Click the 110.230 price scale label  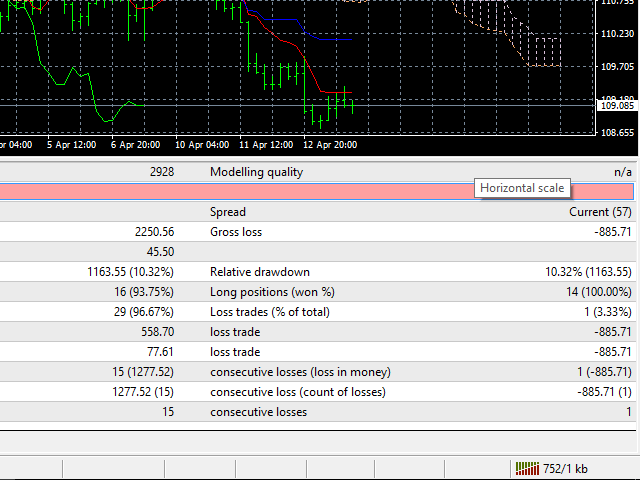point(617,34)
